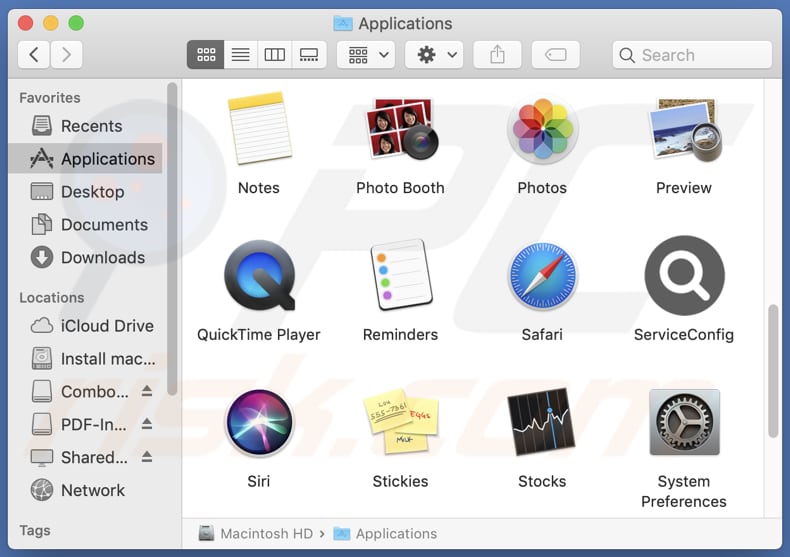This screenshot has width=790, height=557.
Task: Click the QuickTime Player icon
Action: [x=259, y=275]
